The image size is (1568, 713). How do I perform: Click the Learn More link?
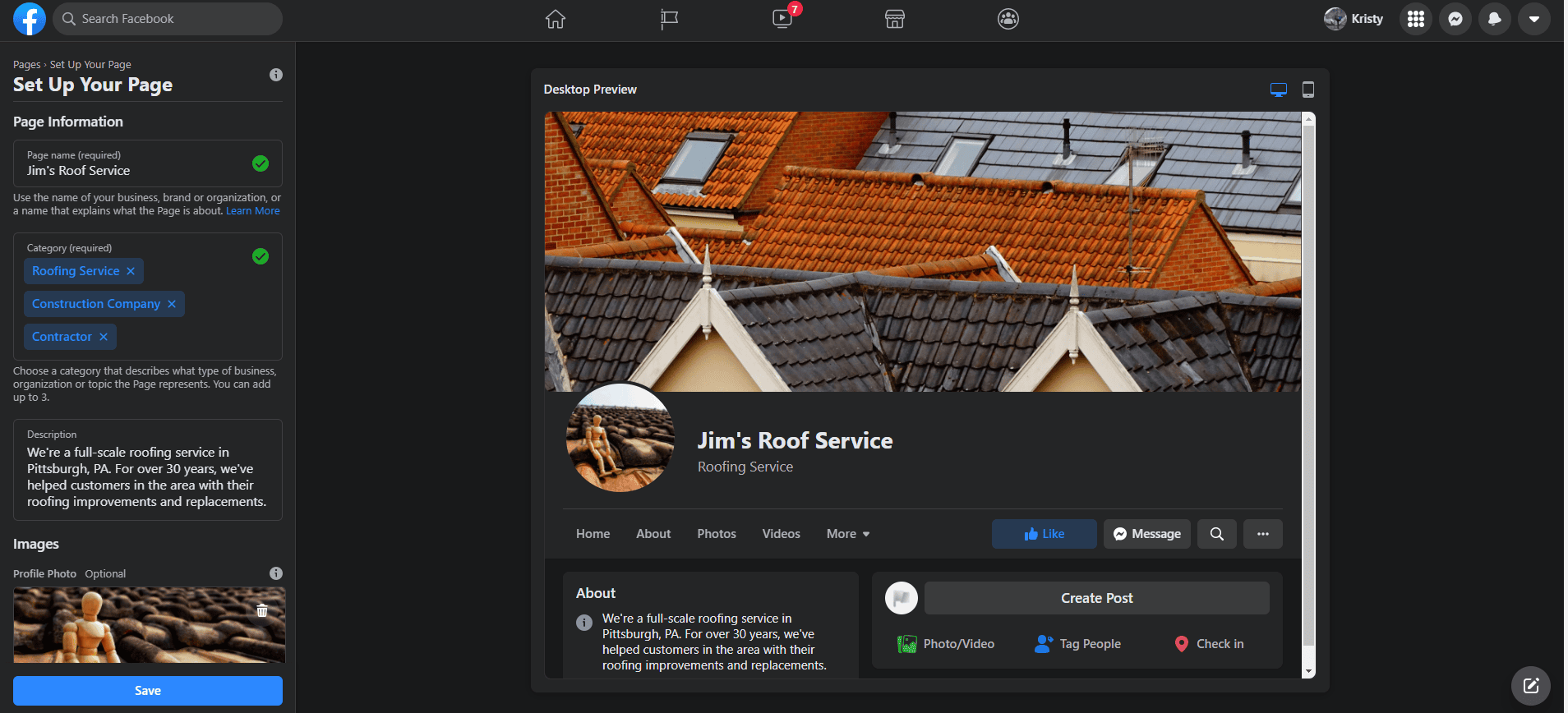[x=253, y=211]
